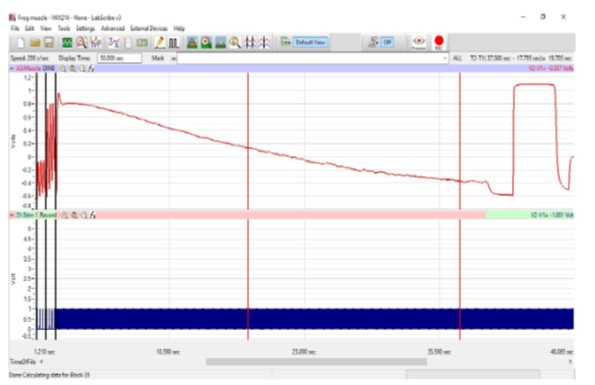Screen dimensions: 595x385
Task: Open a file with the folder icon
Action: (x=35, y=42)
